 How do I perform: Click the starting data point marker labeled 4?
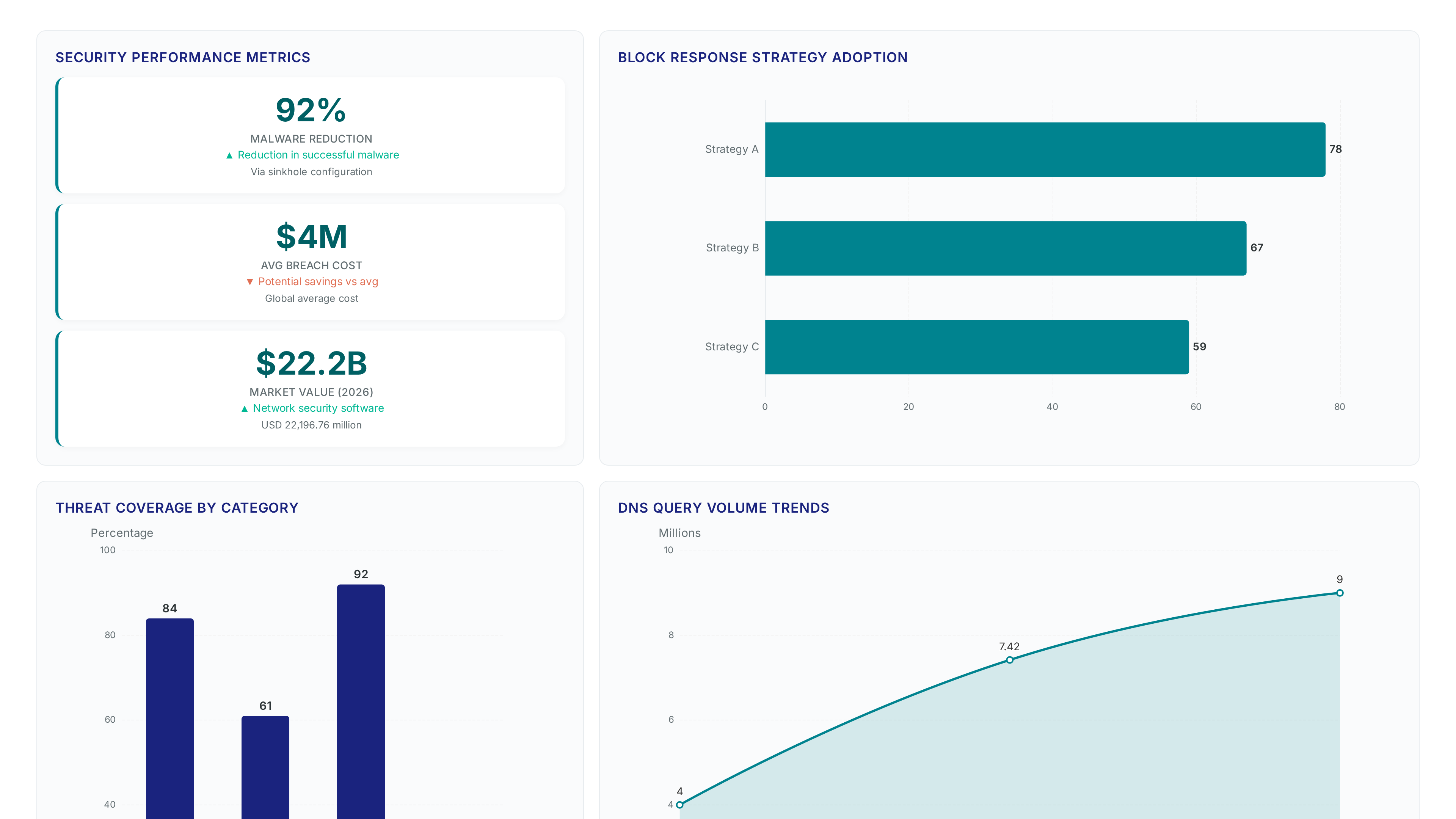pyautogui.click(x=680, y=805)
